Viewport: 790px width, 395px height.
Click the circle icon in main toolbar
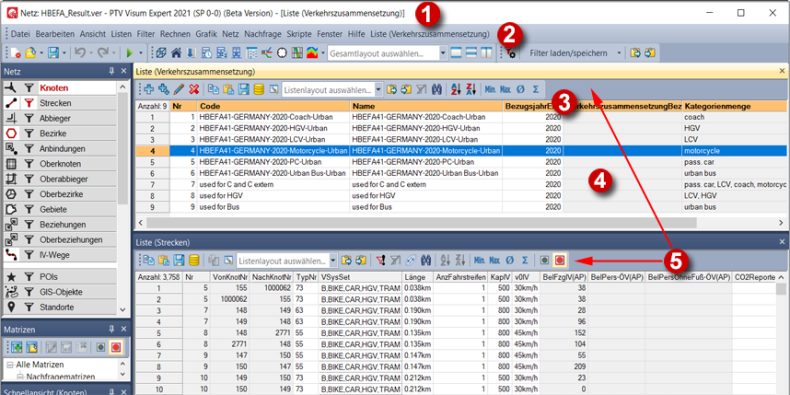pyautogui.click(x=282, y=52)
